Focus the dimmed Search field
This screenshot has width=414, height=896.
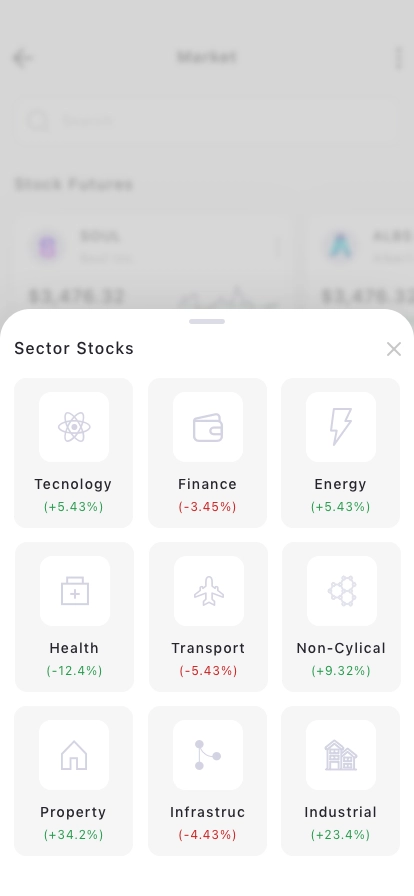click(x=206, y=121)
